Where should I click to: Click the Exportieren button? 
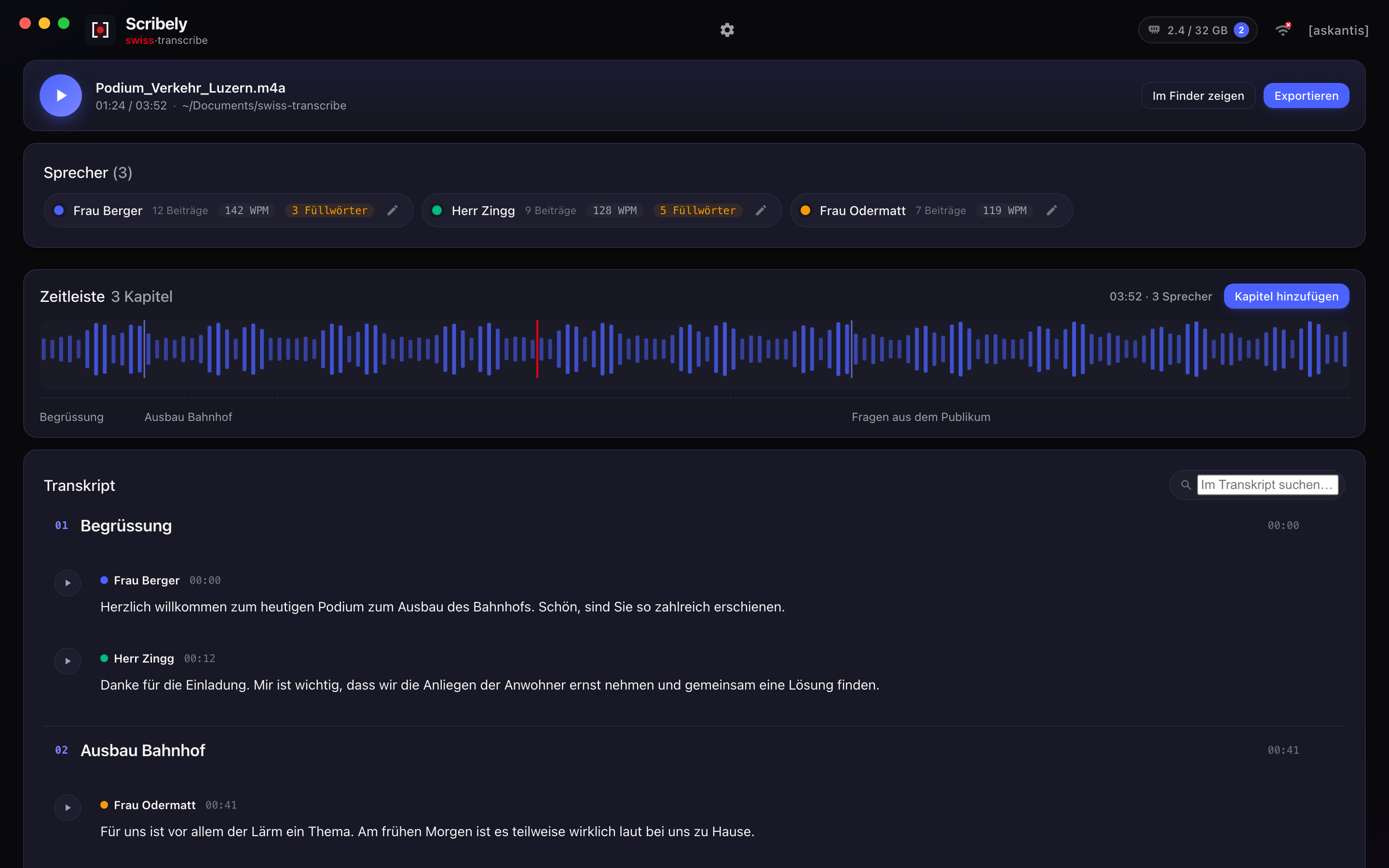coord(1307,96)
